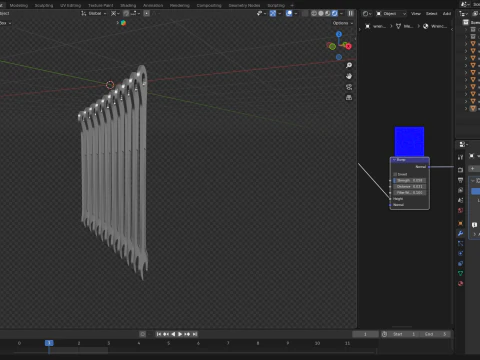Switch to the Modeling workspace tab
Screen dimensions: 480x360
[x=19, y=5]
